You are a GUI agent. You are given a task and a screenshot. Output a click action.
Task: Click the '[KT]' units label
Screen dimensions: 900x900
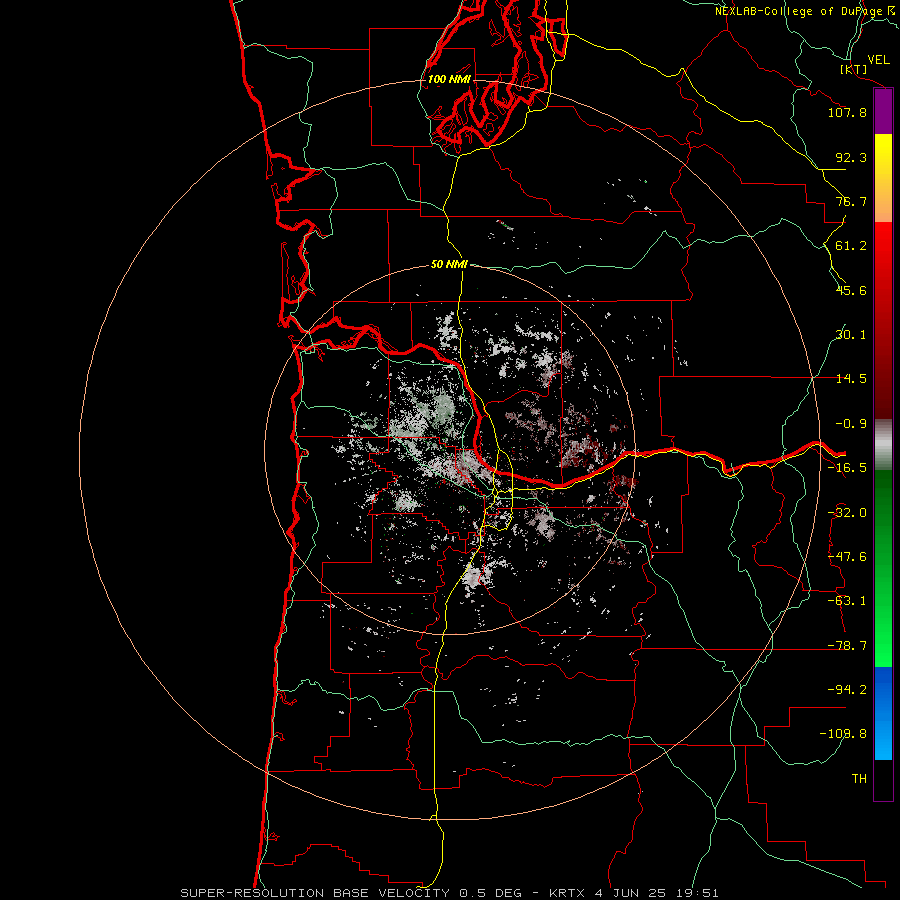coord(854,69)
